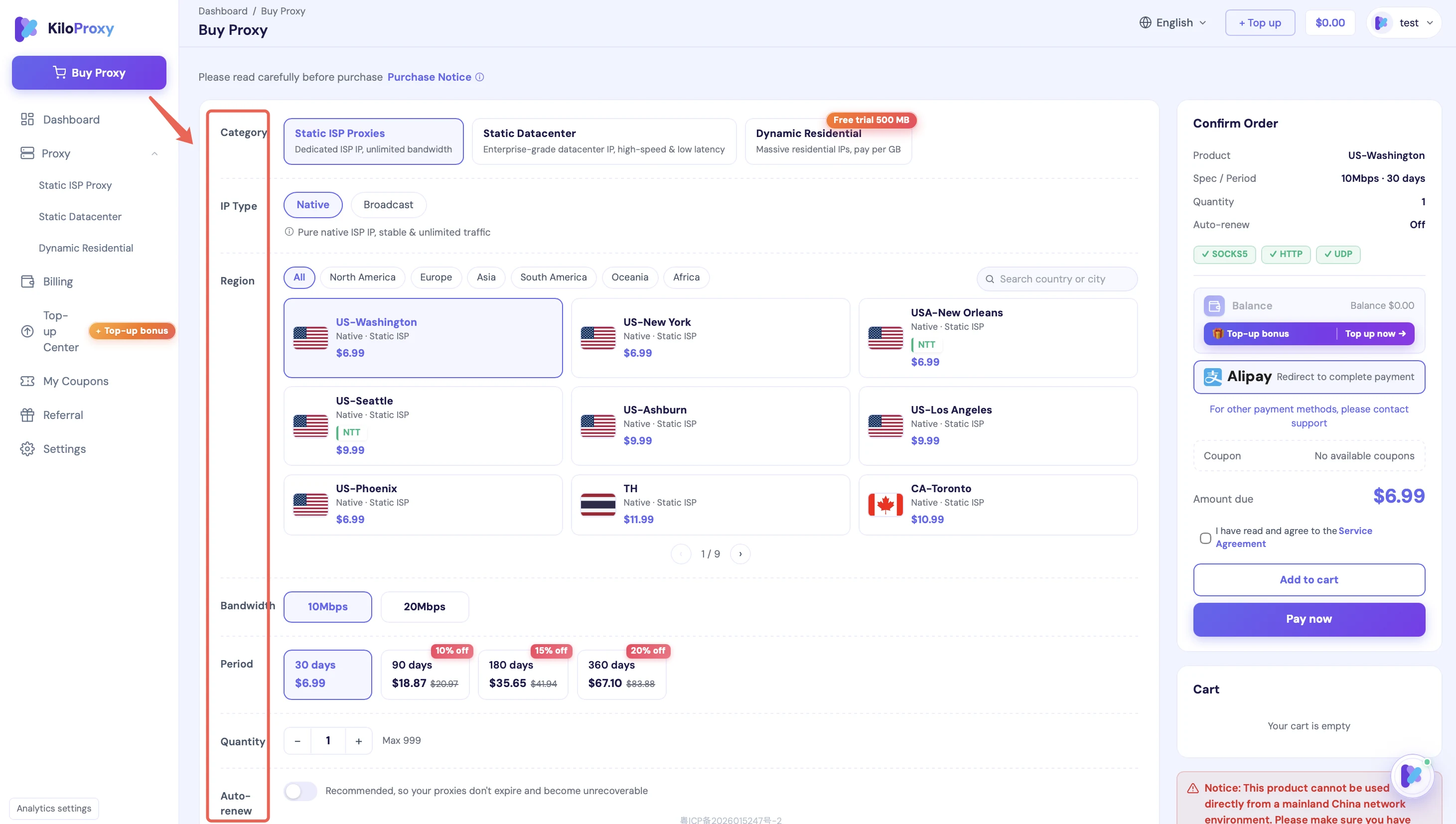Viewport: 1456px width, 824px height.
Task: Open the Service Agreement link
Action: click(x=1294, y=537)
